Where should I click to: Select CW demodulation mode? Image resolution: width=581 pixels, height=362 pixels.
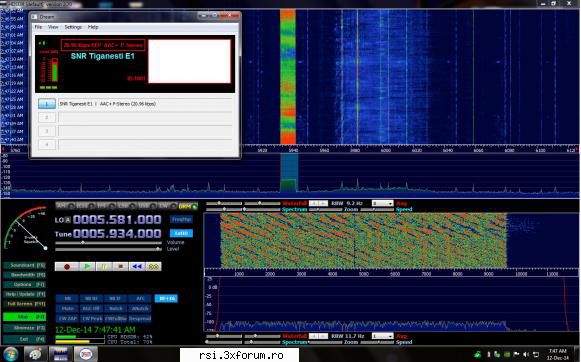[x=167, y=206]
